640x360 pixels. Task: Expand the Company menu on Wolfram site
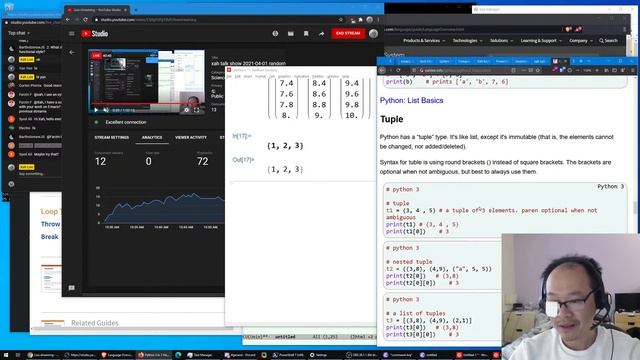point(580,40)
